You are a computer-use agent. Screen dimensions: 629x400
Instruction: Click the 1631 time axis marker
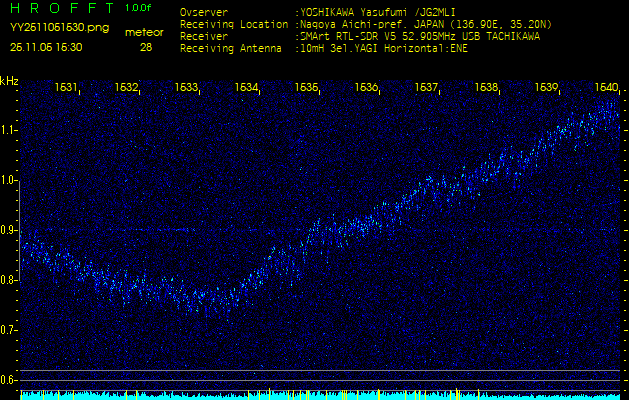pyautogui.click(x=66, y=87)
